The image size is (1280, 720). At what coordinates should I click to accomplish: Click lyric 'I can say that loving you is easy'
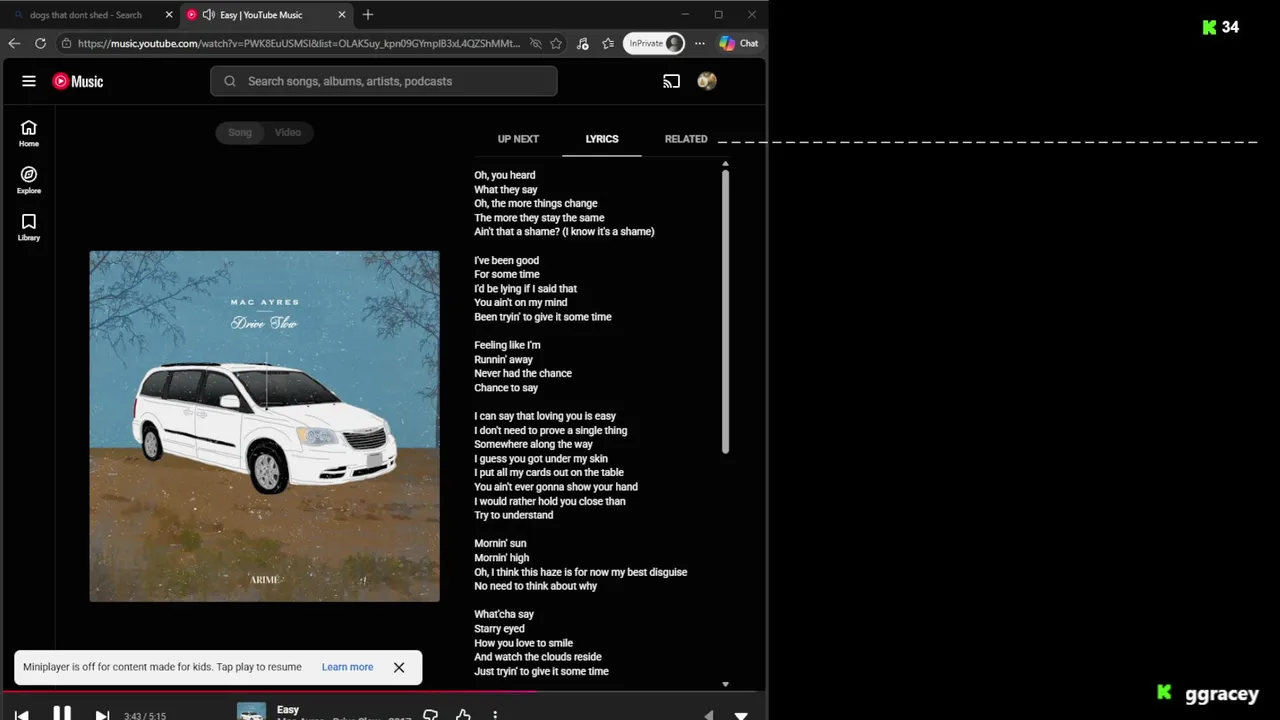pos(545,416)
